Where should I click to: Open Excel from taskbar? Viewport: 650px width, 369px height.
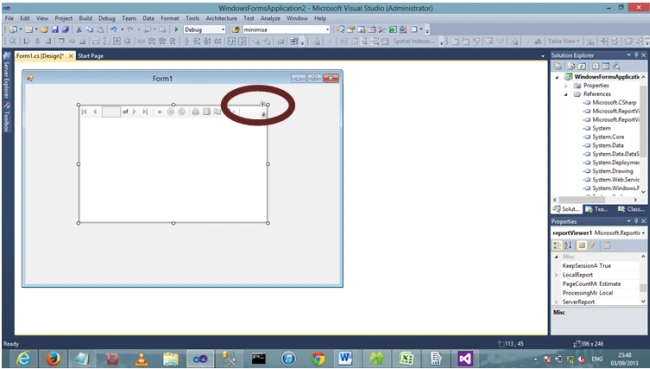click(406, 358)
